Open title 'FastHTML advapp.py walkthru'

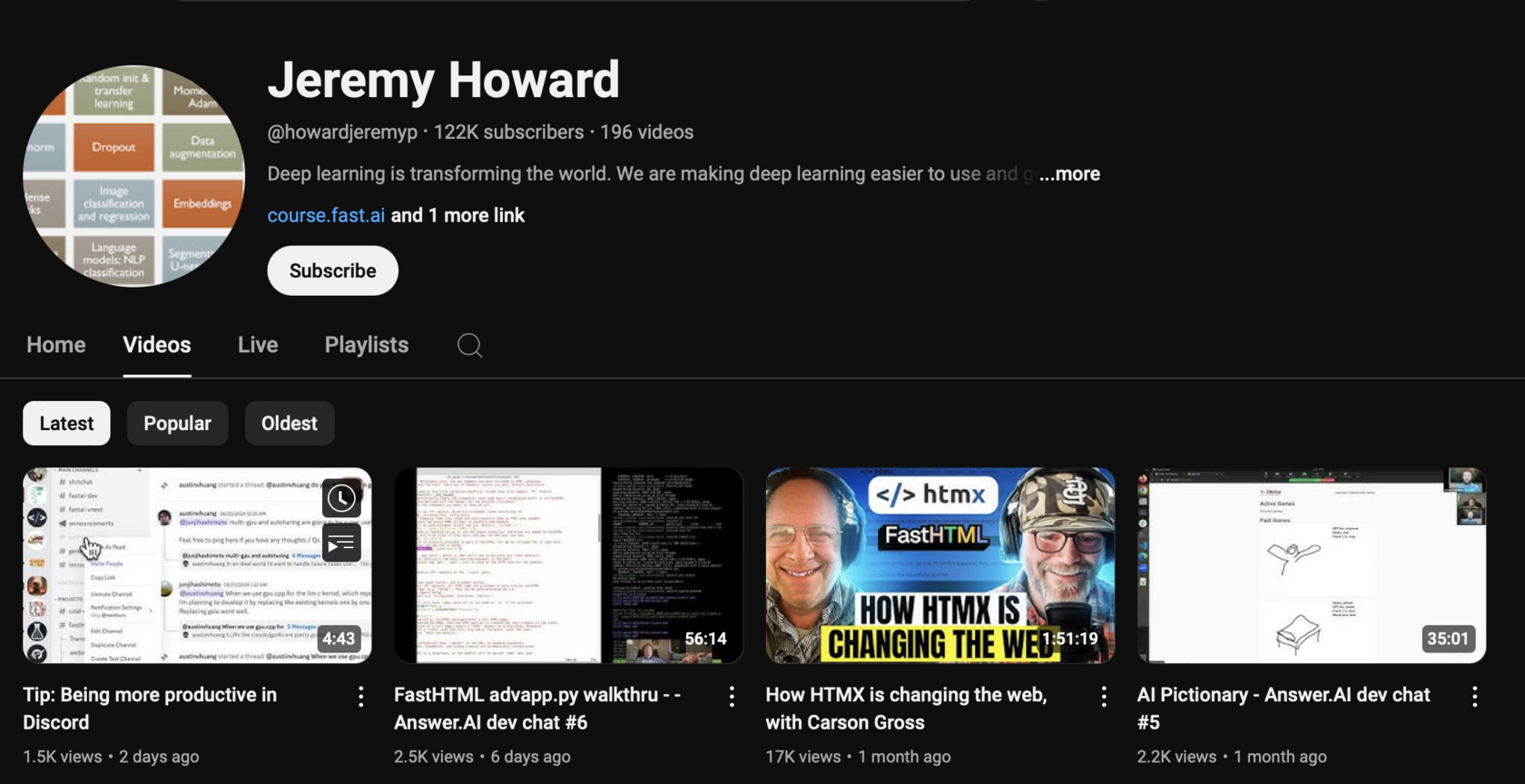coord(537,709)
